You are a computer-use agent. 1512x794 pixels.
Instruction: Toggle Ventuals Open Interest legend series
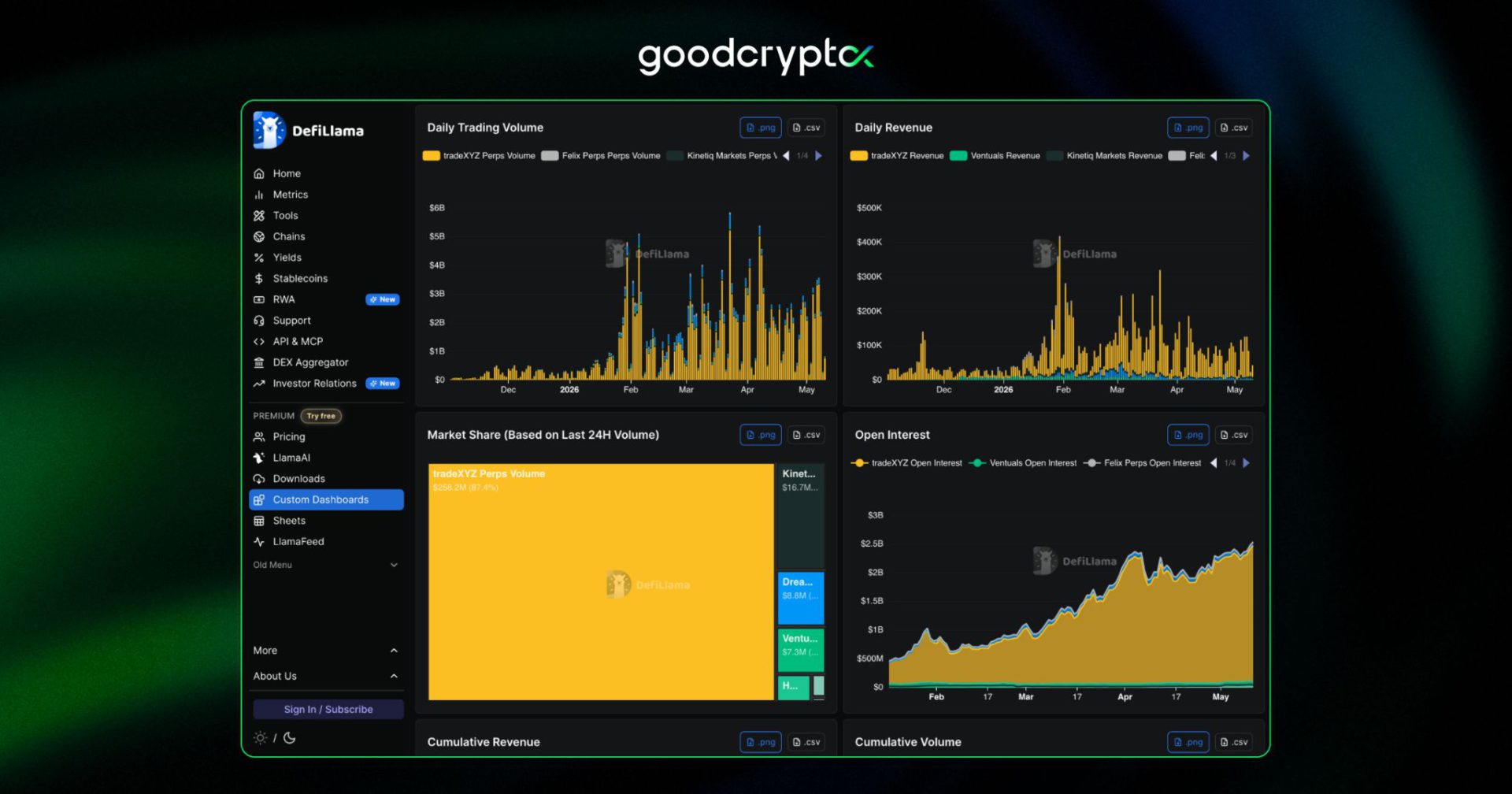tap(1023, 463)
